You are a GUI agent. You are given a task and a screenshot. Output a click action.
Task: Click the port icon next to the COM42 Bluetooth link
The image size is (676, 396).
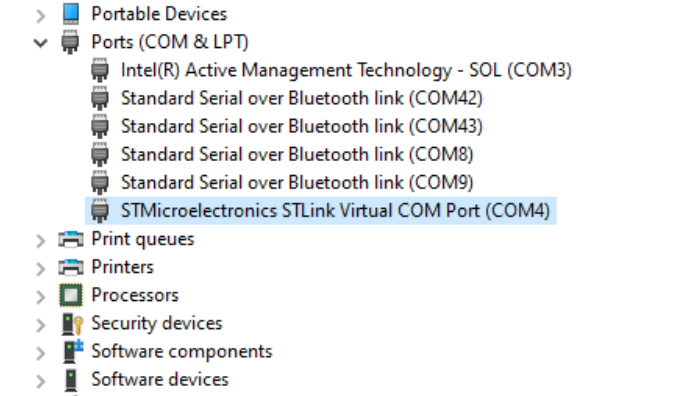(100, 98)
